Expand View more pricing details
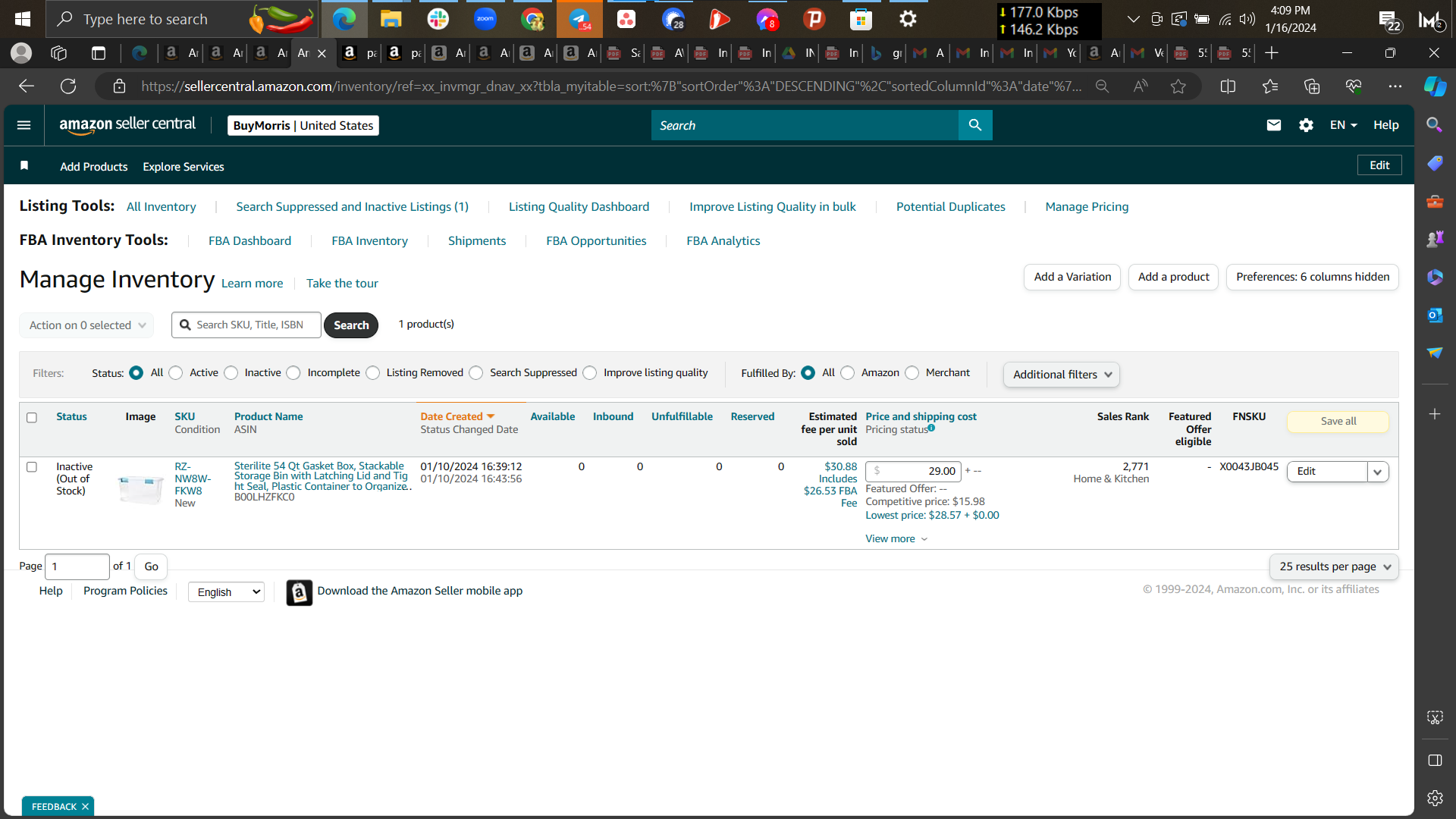Image resolution: width=1456 pixels, height=819 pixels. (896, 539)
